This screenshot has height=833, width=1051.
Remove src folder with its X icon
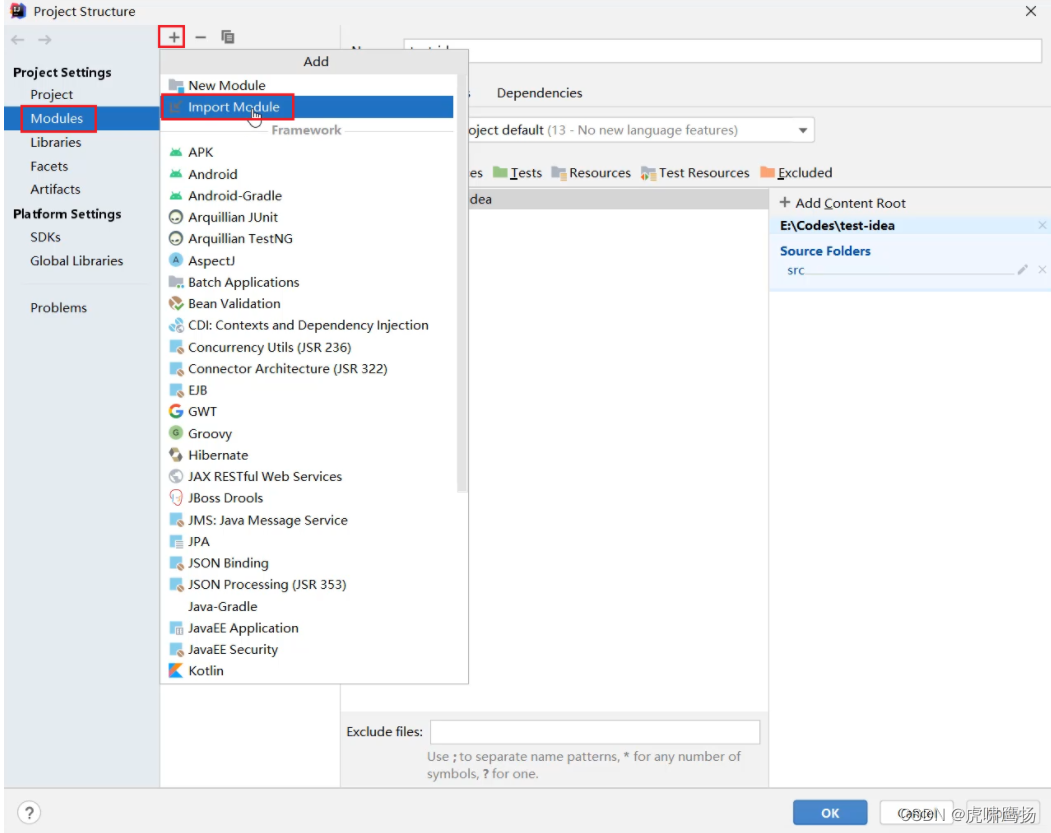click(x=1042, y=269)
